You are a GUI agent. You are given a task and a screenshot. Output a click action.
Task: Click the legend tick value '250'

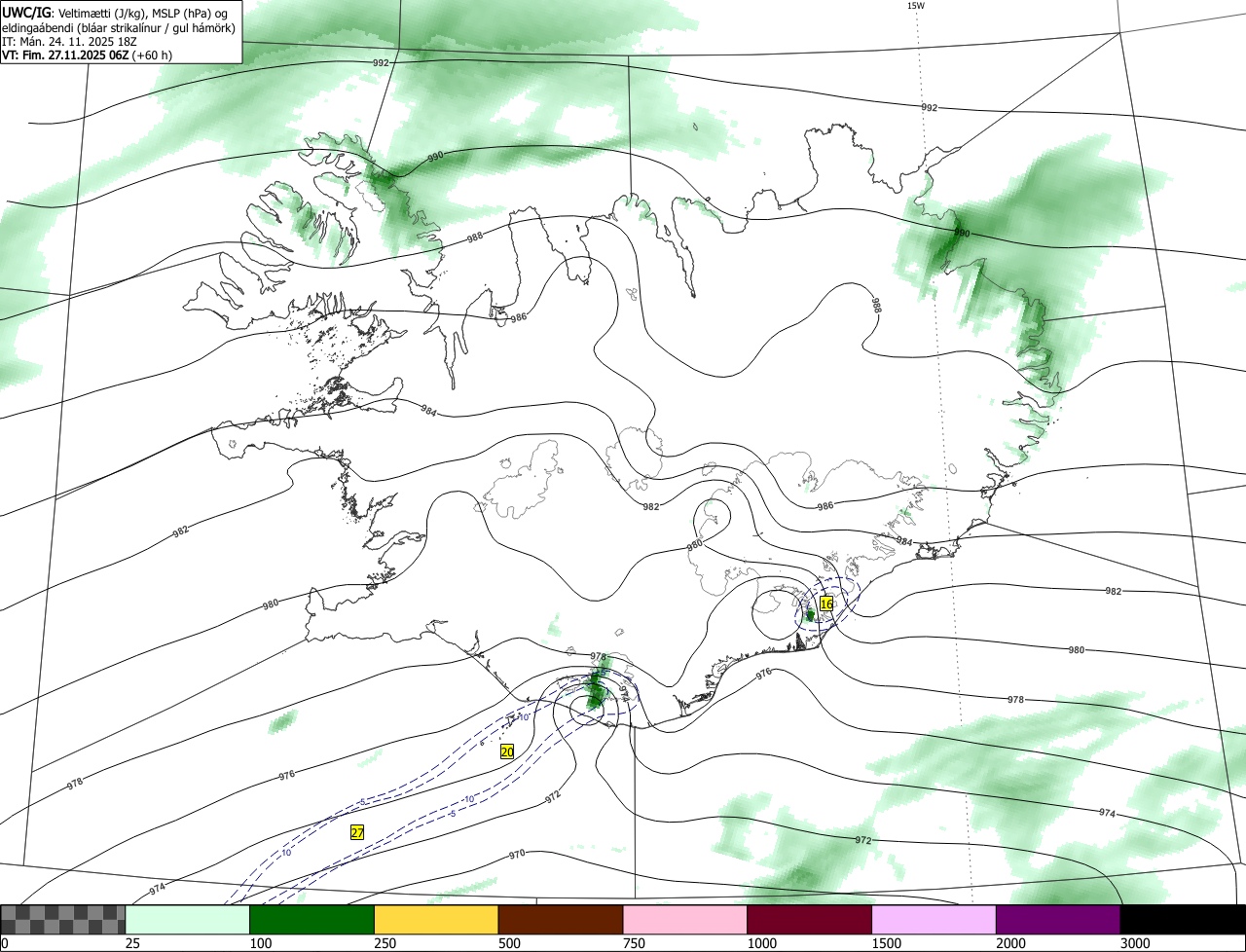pos(385,943)
